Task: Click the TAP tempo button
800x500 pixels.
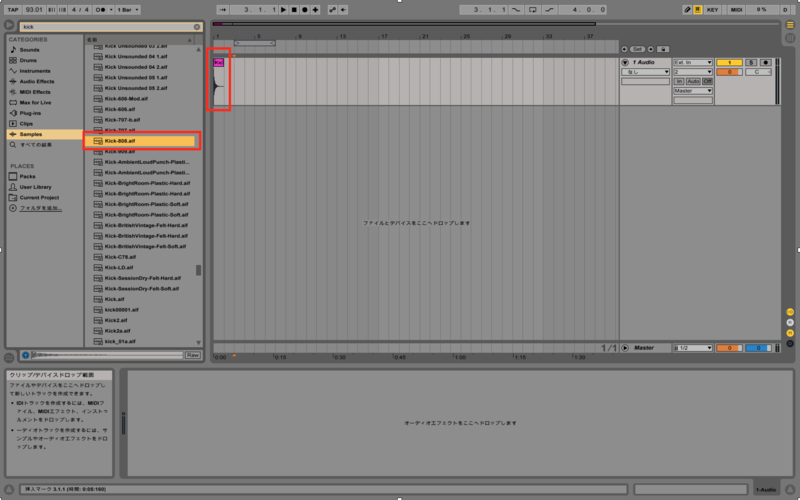Action: point(13,10)
